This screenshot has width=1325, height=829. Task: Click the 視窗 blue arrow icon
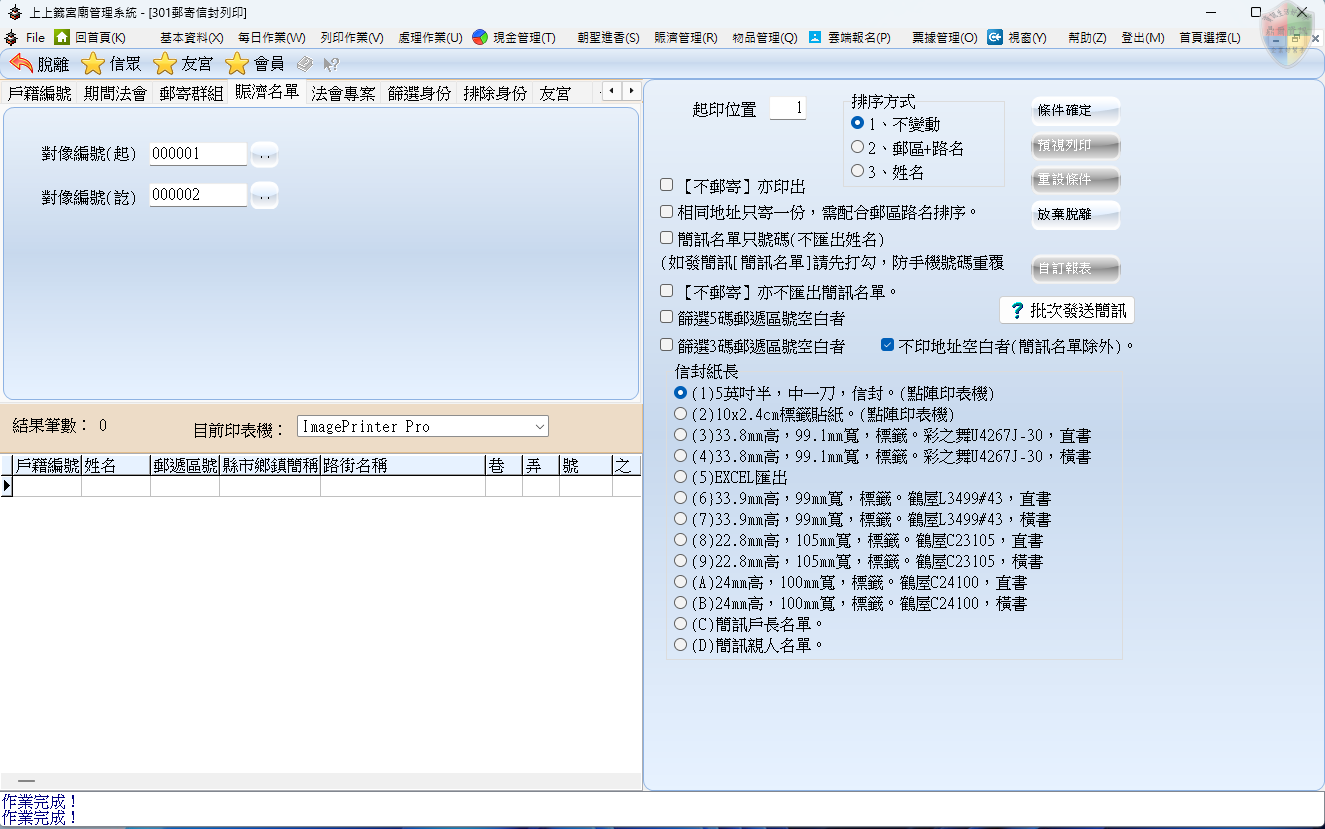tap(995, 37)
